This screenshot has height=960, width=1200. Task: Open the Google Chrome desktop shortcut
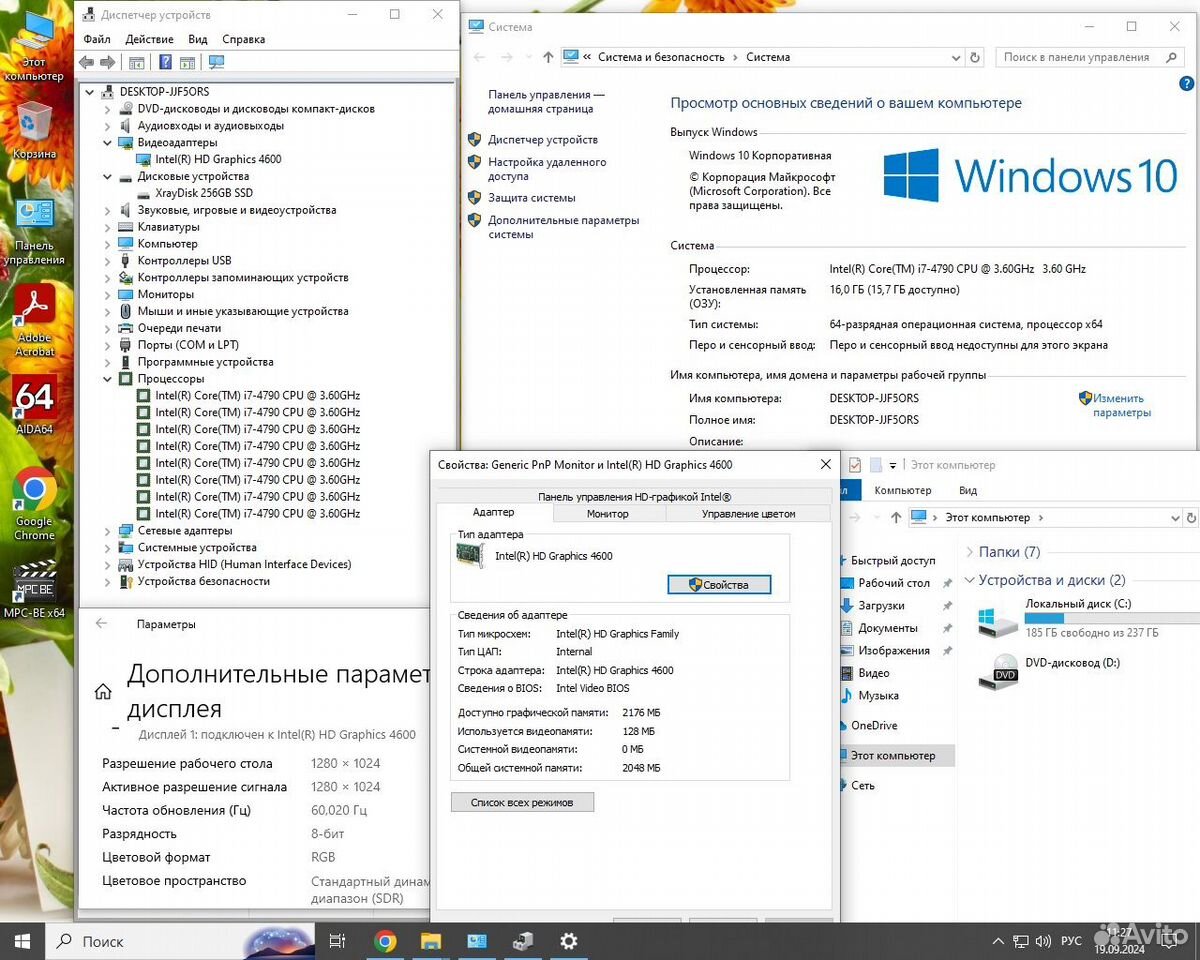tap(35, 504)
